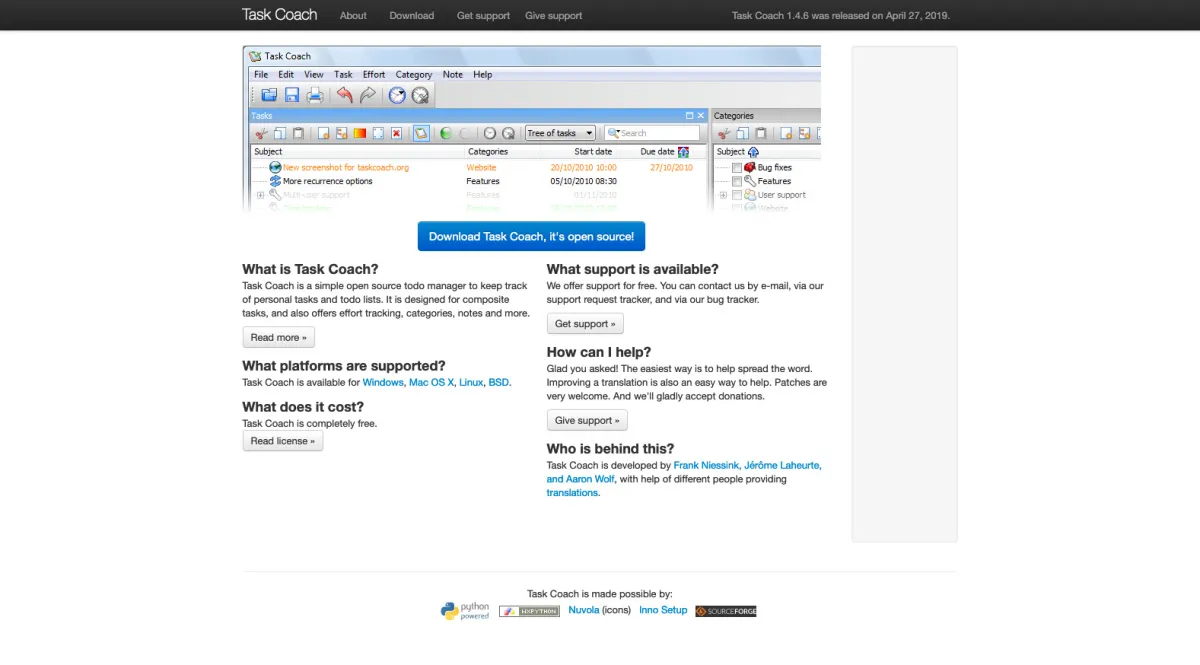This screenshot has height=665, width=1200.
Task: Open the Category menu in the screenshot
Action: [x=414, y=74]
